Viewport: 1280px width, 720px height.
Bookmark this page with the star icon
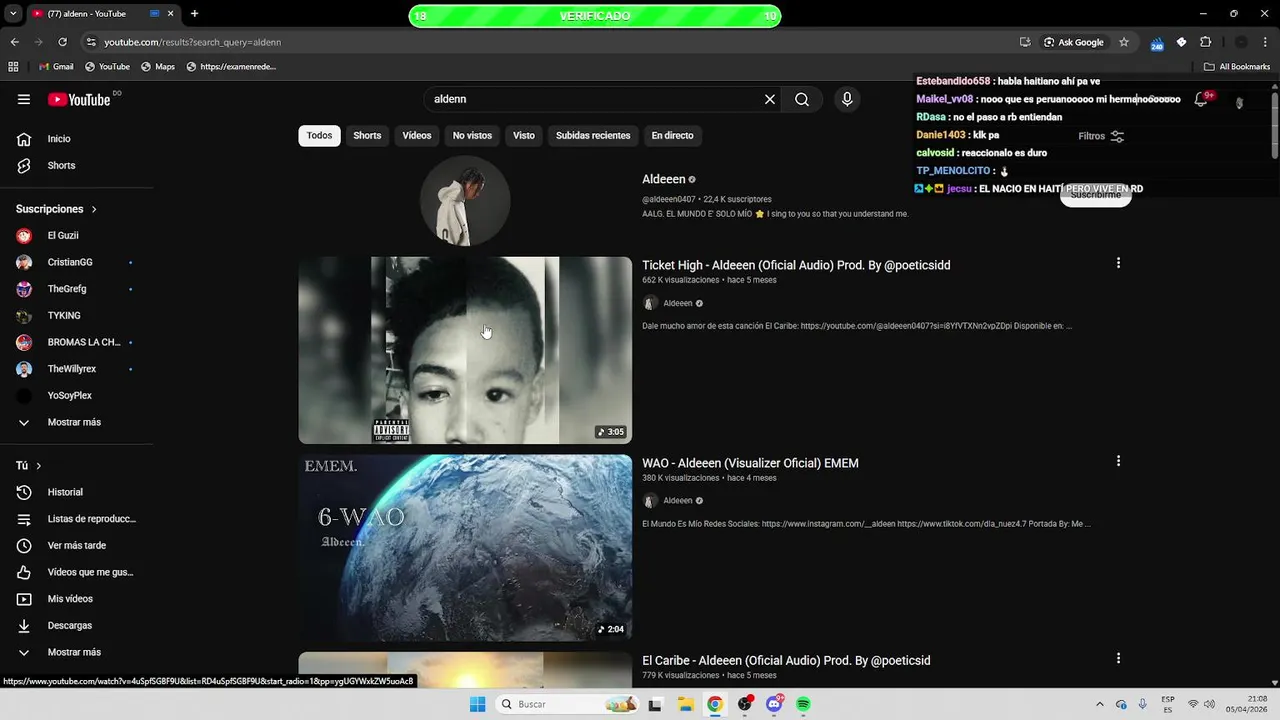coord(1124,42)
